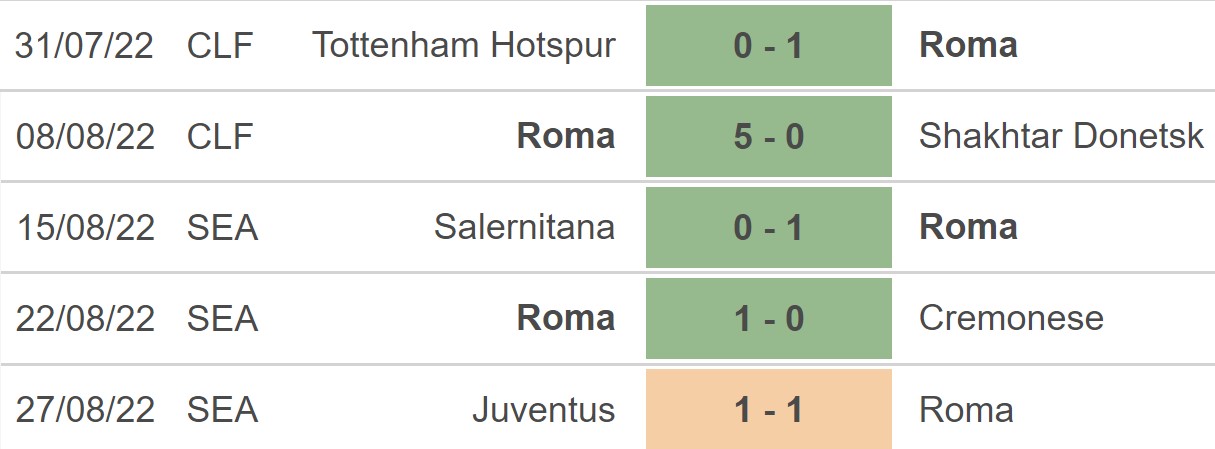Open the 5 - 0 score box

pyautogui.click(x=768, y=137)
